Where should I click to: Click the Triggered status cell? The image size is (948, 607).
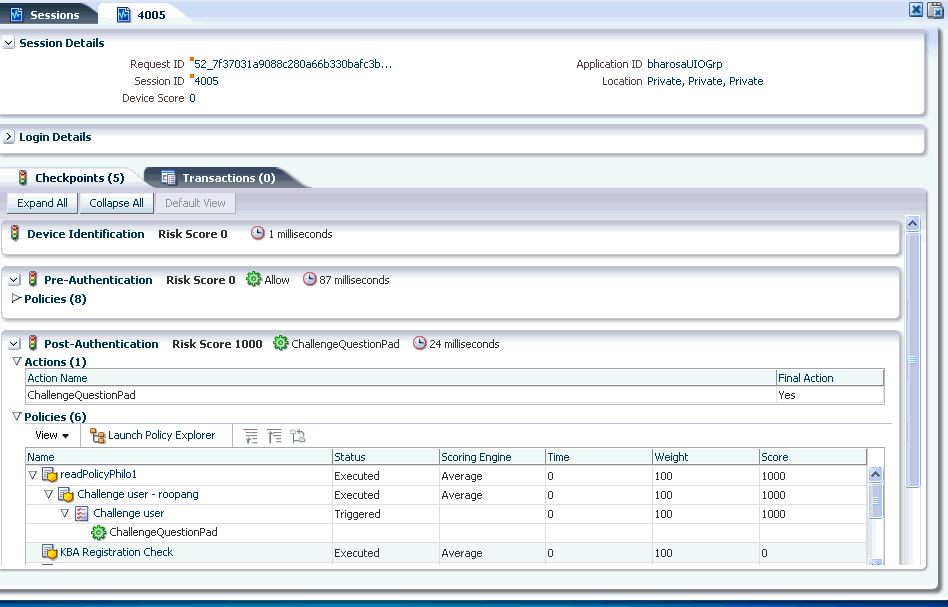(386, 514)
